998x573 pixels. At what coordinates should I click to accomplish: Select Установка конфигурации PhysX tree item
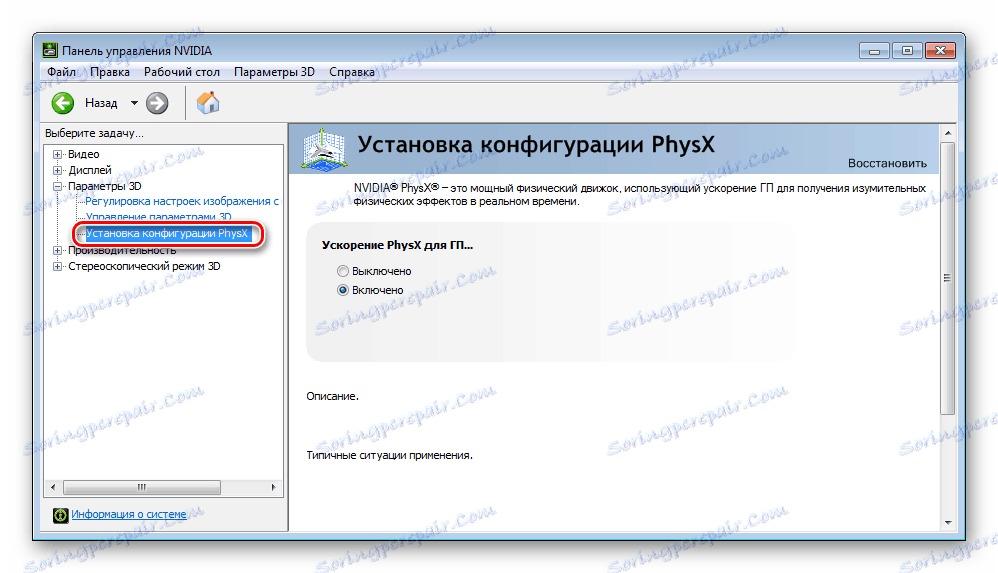[167, 234]
